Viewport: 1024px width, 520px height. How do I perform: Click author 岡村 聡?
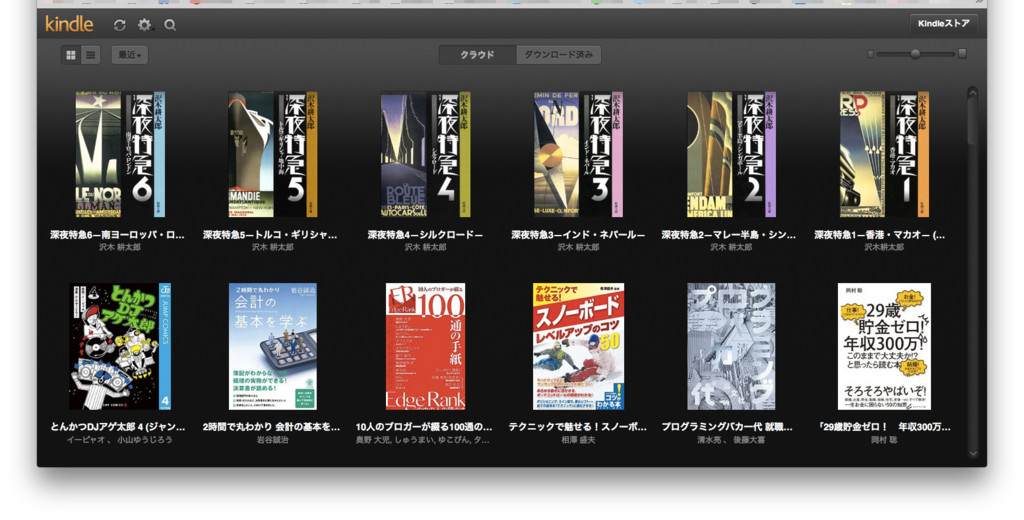tap(884, 440)
